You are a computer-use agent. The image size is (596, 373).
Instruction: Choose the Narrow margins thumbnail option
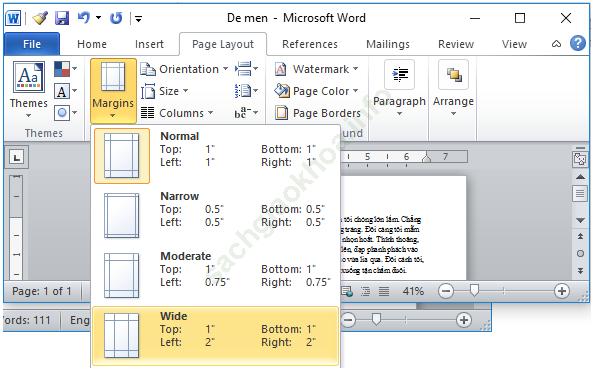pyautogui.click(x=122, y=216)
